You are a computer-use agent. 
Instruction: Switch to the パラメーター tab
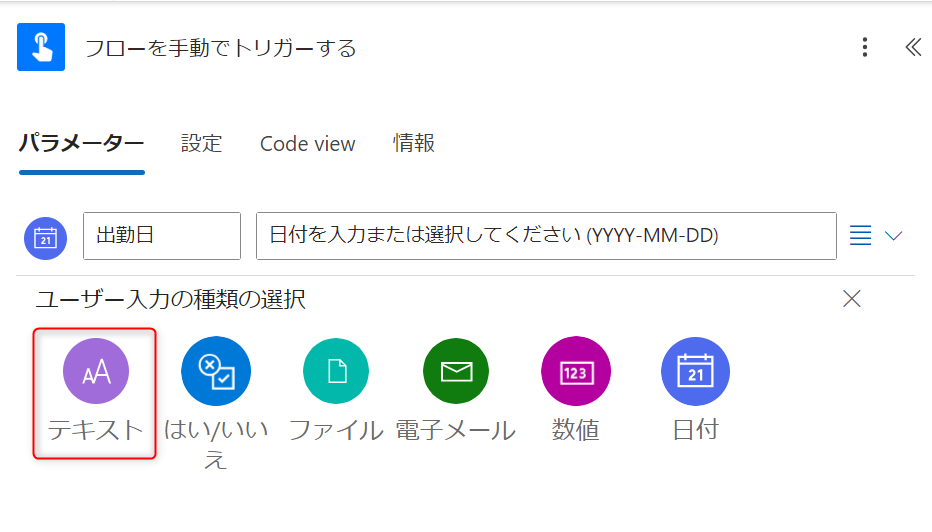click(x=81, y=143)
